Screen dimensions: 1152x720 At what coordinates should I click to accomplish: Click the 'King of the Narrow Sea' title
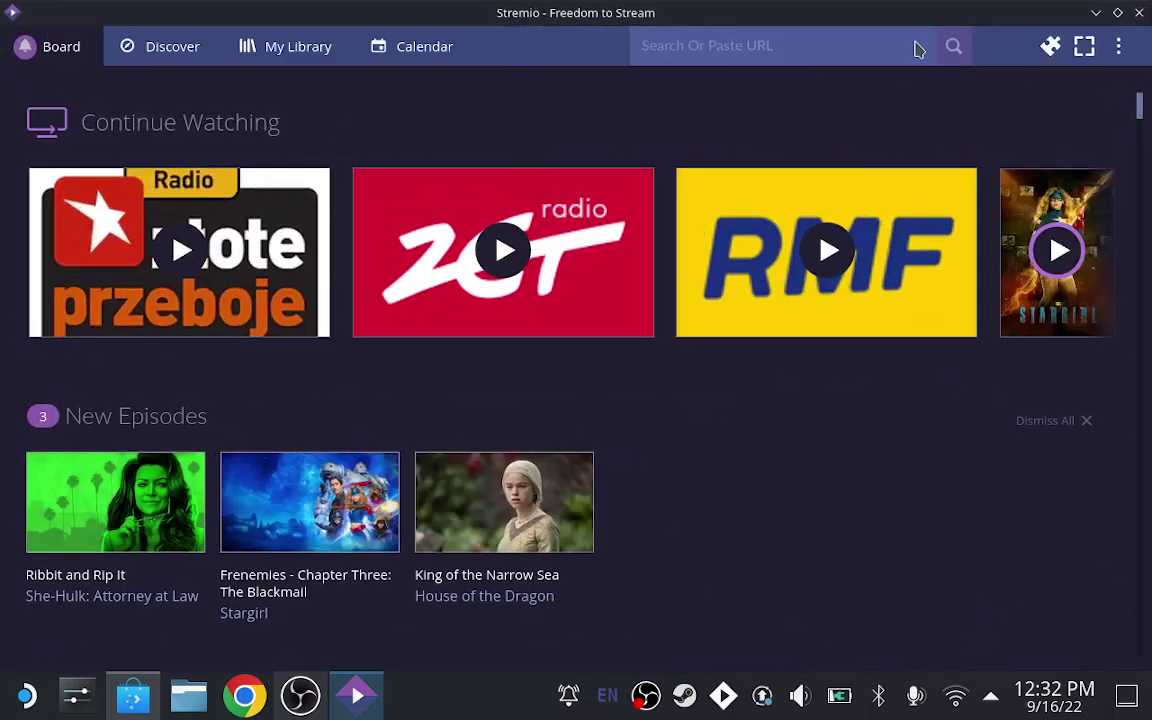(486, 575)
